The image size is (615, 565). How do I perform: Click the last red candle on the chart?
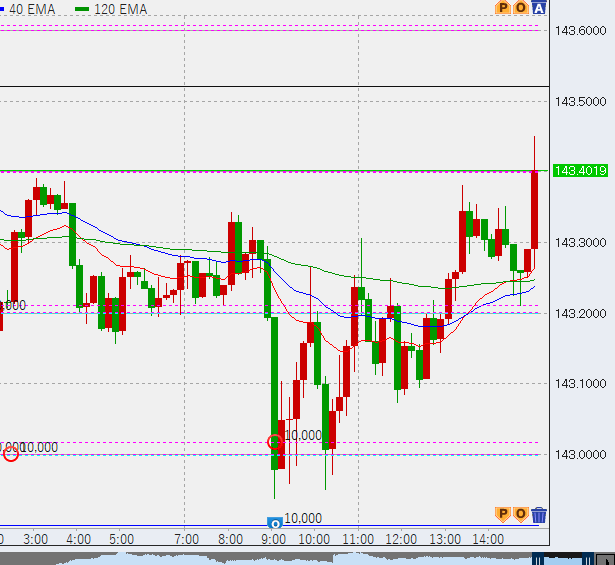(x=535, y=210)
